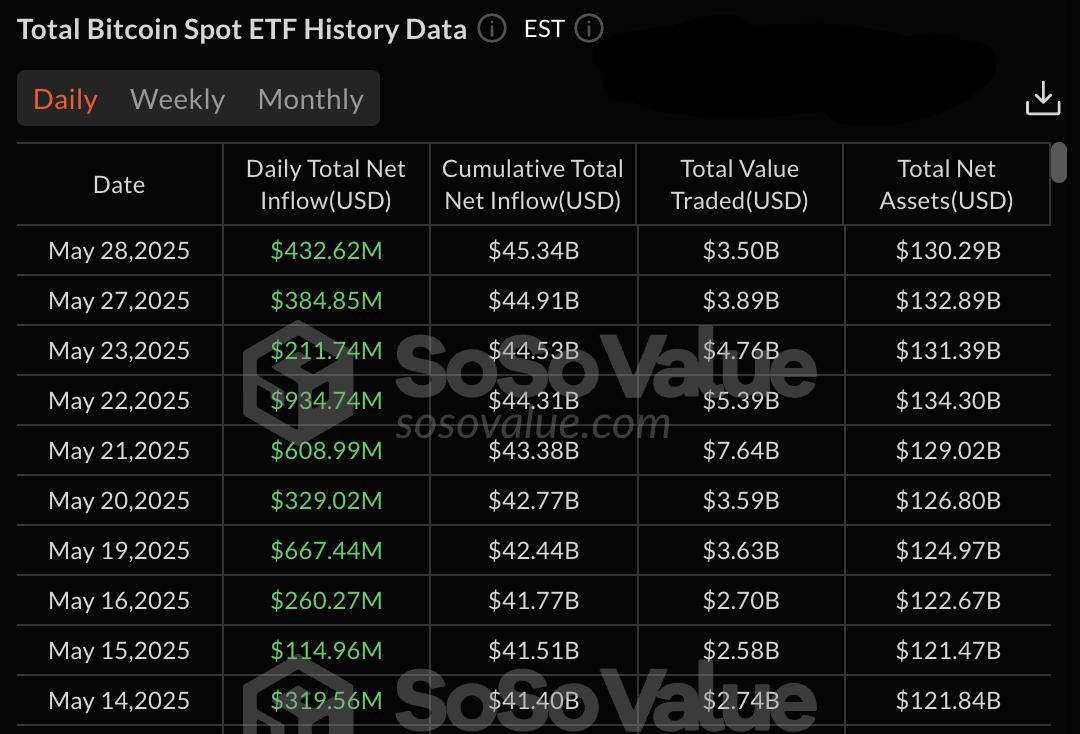
Task: Click the info icon next to EST
Action: point(589,29)
